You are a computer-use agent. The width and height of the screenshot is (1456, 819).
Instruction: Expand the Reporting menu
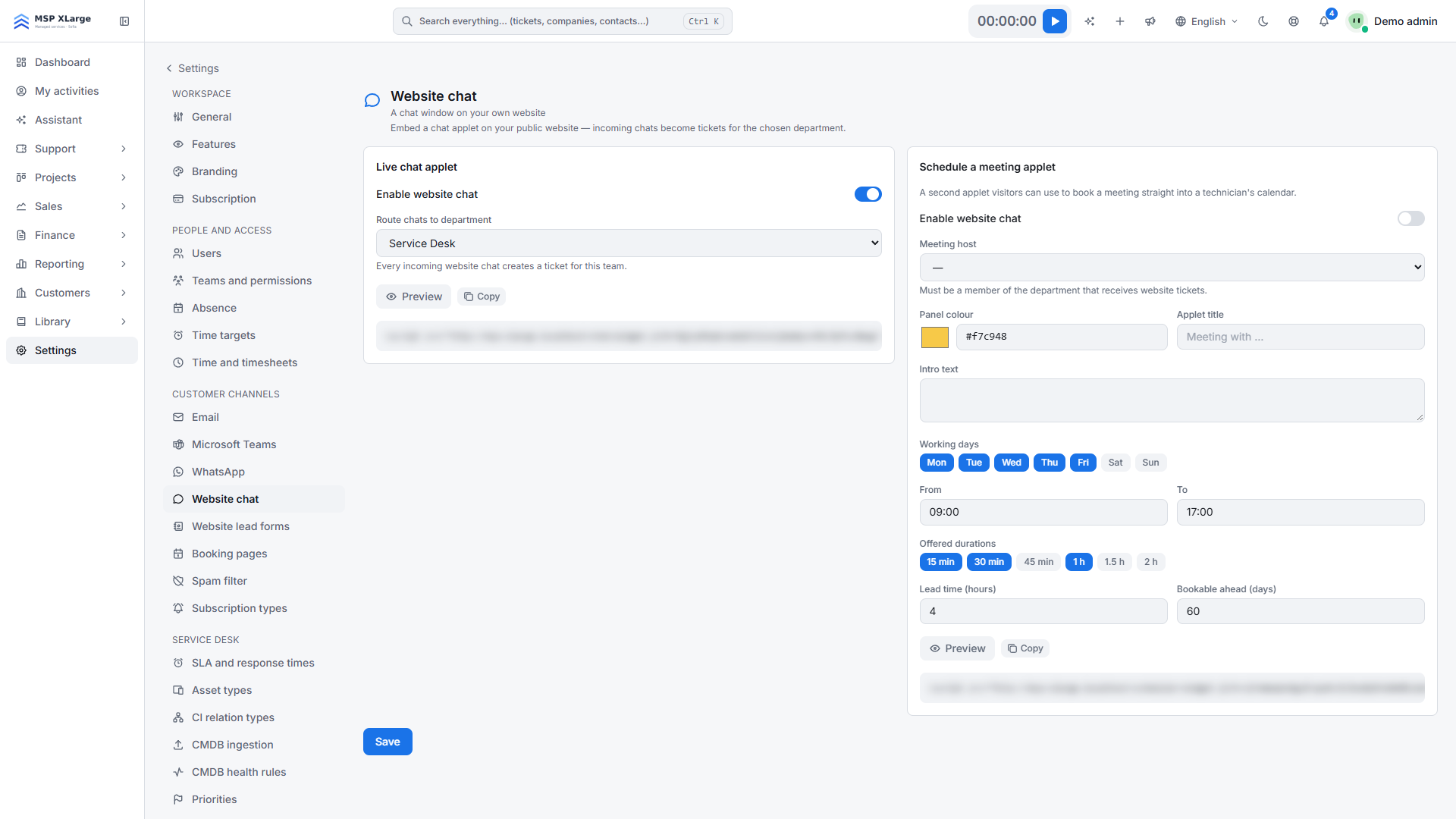(72, 264)
